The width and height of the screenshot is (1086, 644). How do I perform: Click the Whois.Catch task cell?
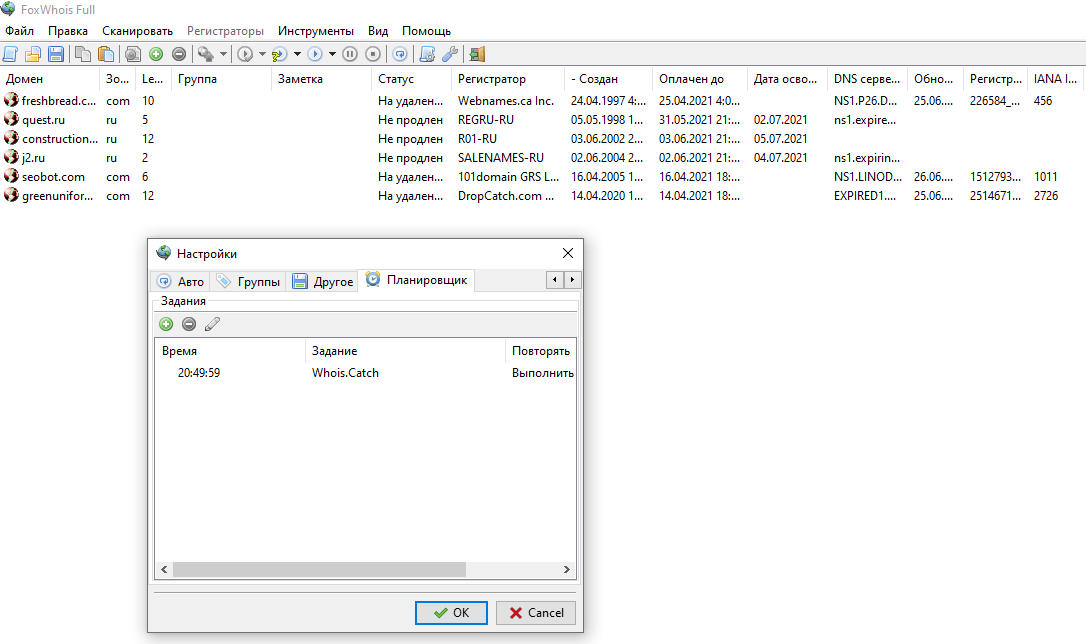345,373
